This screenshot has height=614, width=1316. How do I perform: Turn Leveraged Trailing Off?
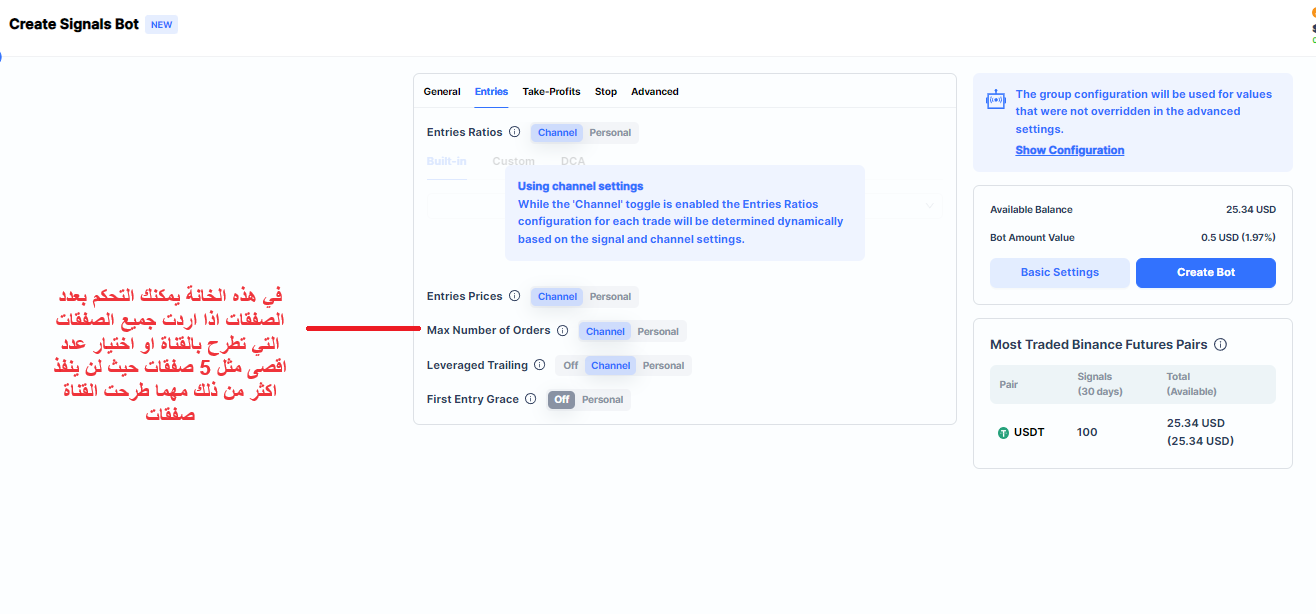(x=570, y=365)
